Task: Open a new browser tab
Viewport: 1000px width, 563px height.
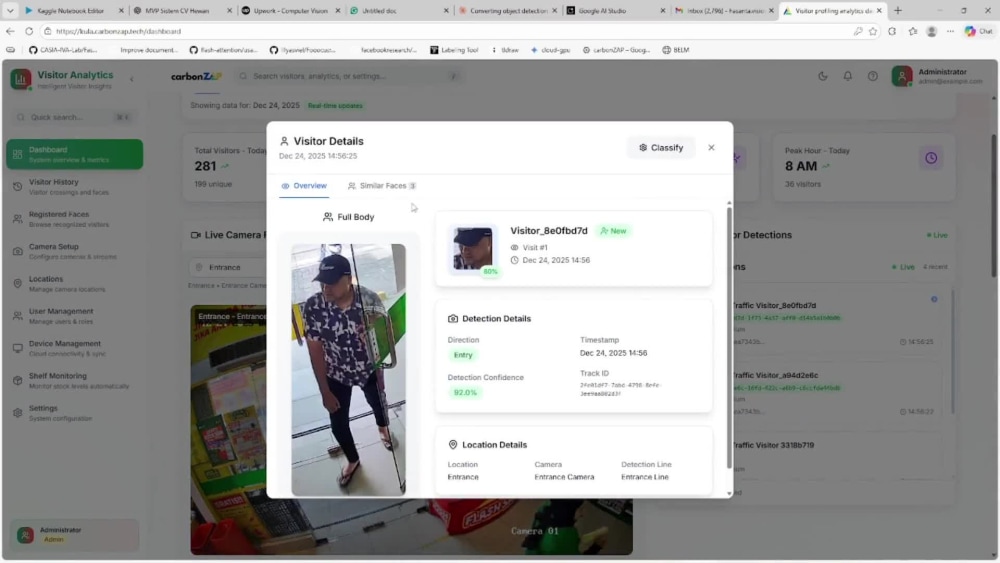Action: click(x=898, y=11)
